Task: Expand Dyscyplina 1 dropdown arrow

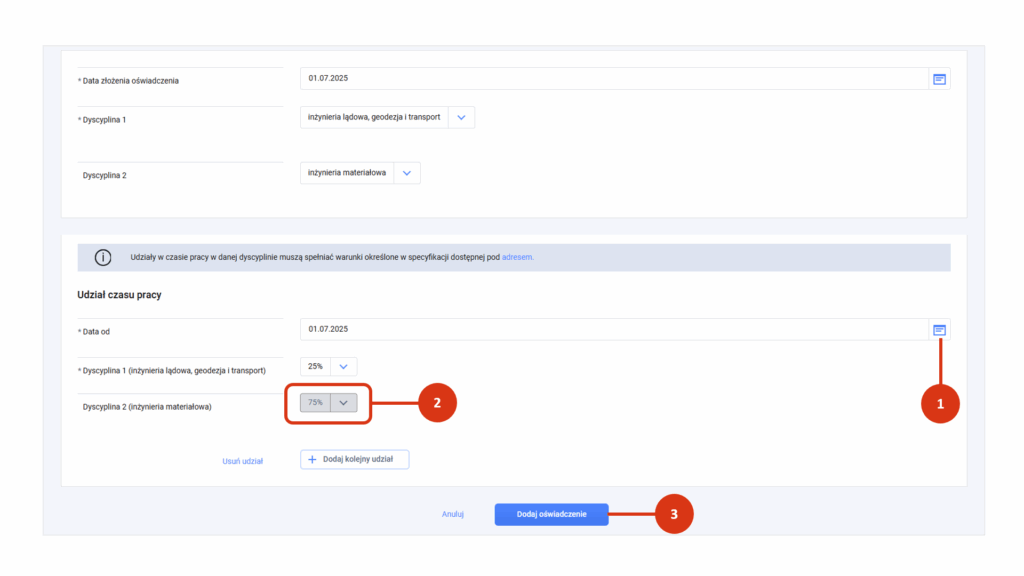Action: tap(461, 118)
